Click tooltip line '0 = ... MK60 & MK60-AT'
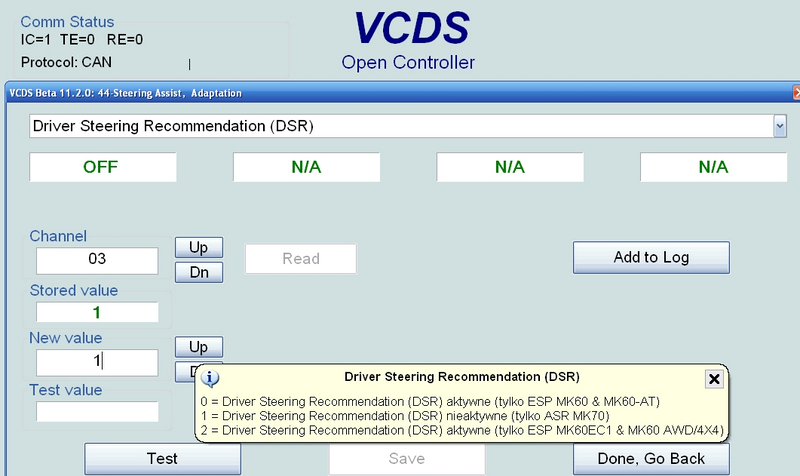The image size is (800, 476). click(430, 402)
